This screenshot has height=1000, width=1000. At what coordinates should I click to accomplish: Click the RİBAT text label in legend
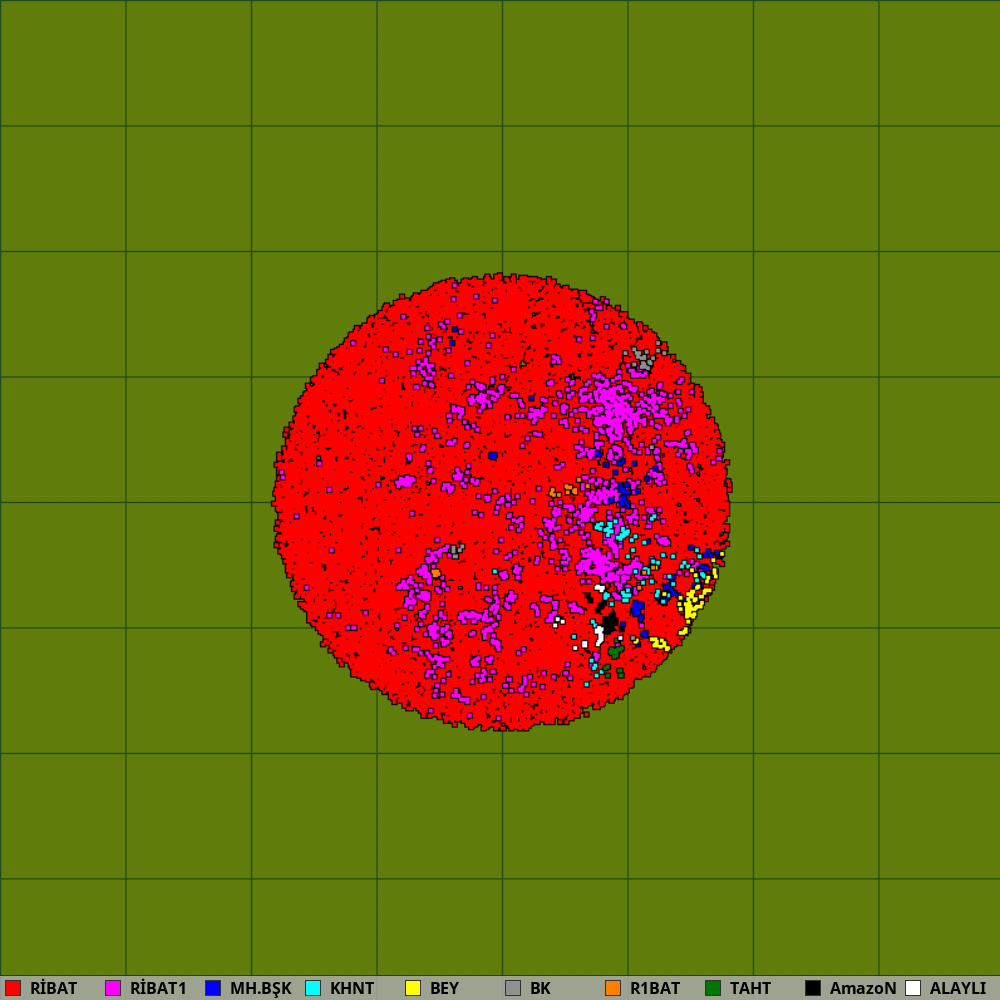[x=53, y=988]
